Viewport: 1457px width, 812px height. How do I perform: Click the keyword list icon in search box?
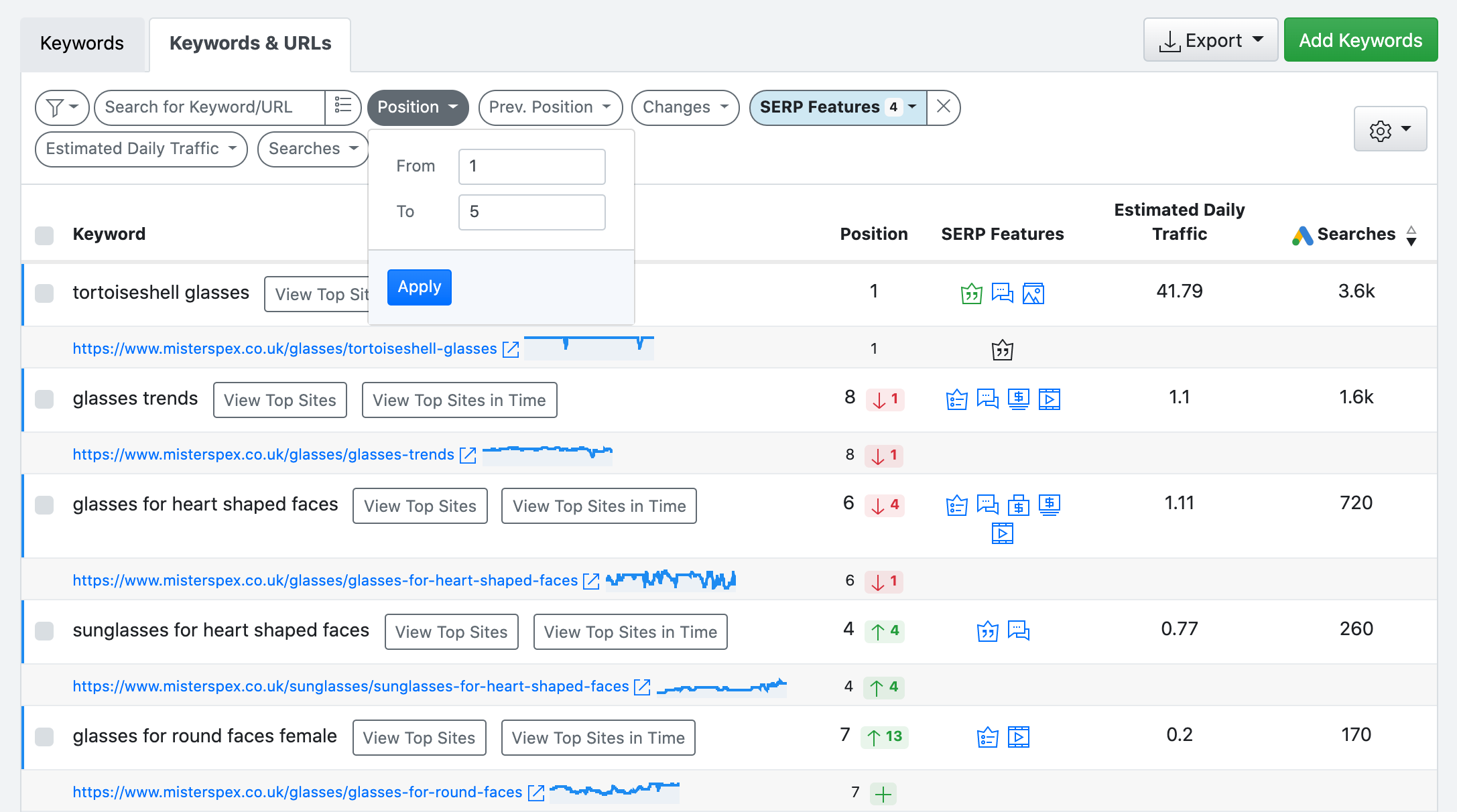(343, 107)
